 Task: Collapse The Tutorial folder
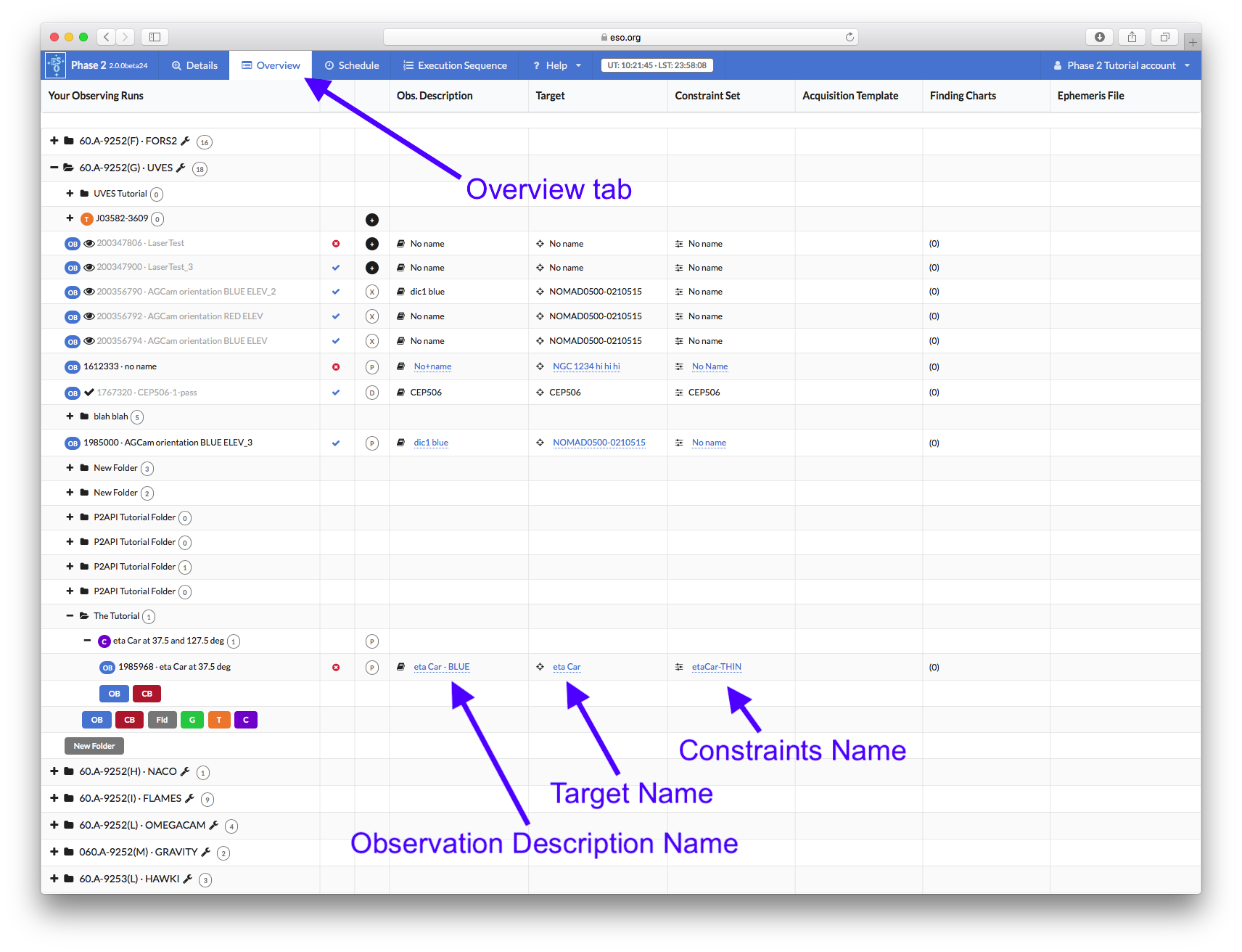(70, 616)
